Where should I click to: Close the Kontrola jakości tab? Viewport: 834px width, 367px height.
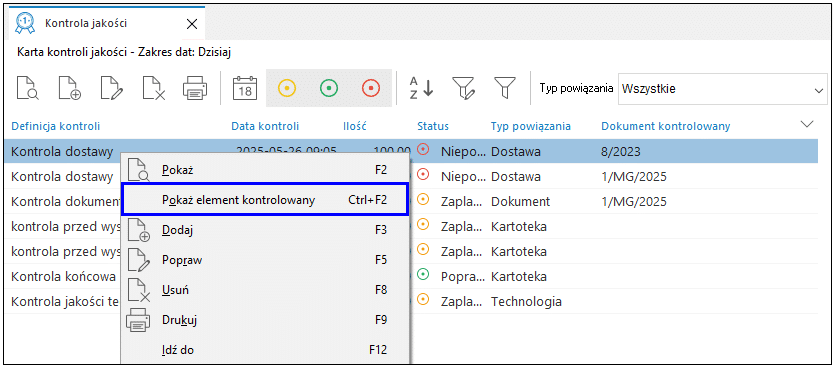pyautogui.click(x=191, y=23)
